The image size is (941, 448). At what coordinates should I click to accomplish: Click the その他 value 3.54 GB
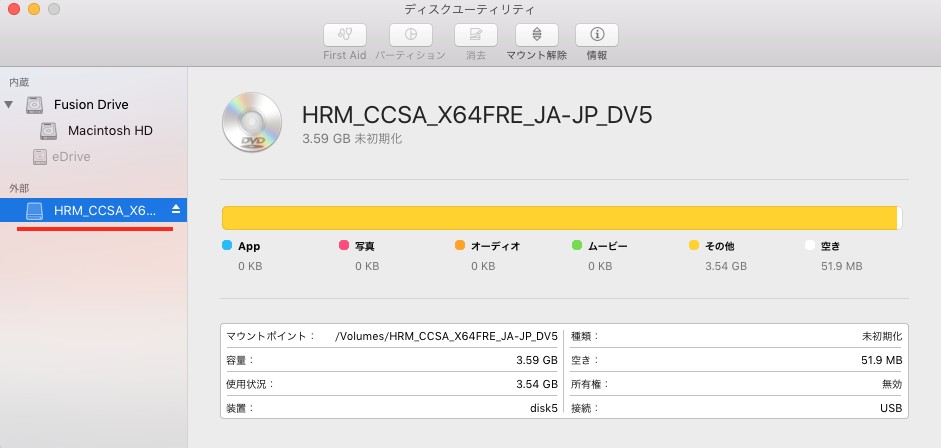(726, 266)
